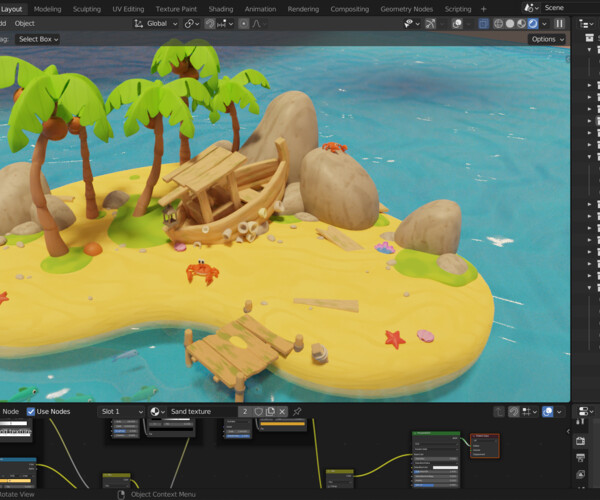This screenshot has width=600, height=500.
Task: Open the Object menu in the viewport header
Action: click(x=24, y=24)
